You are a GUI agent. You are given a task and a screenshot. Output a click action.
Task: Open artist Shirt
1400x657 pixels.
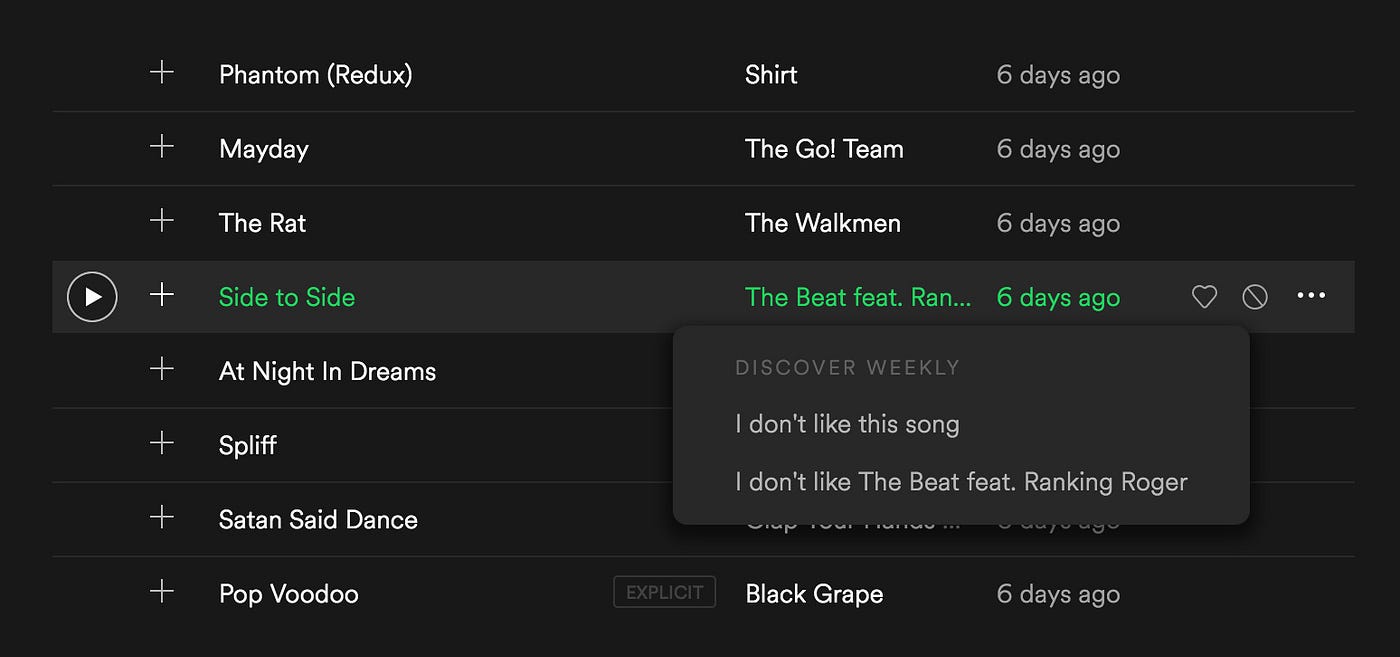coord(771,75)
